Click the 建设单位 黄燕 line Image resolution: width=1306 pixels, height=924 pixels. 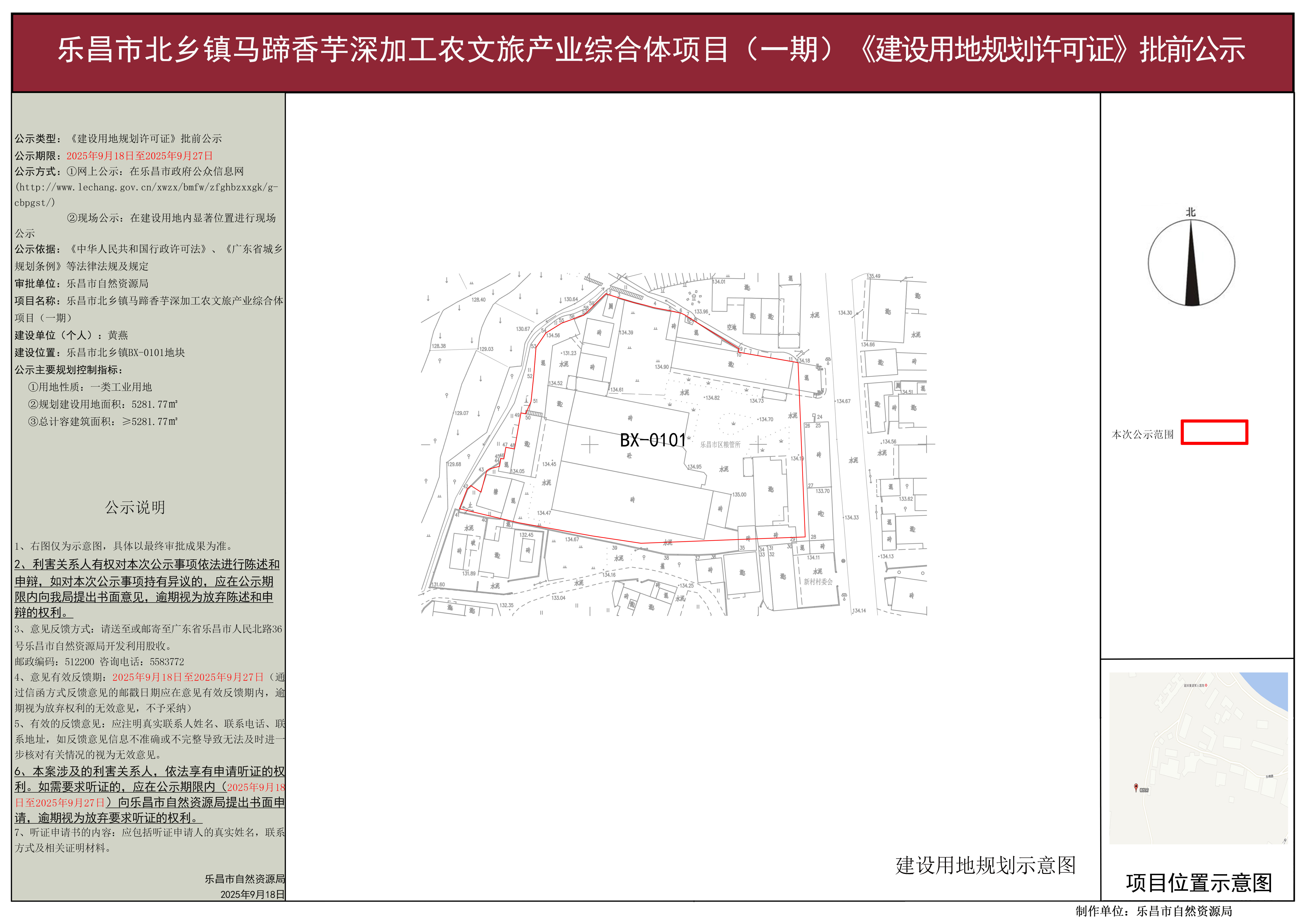tap(71, 336)
